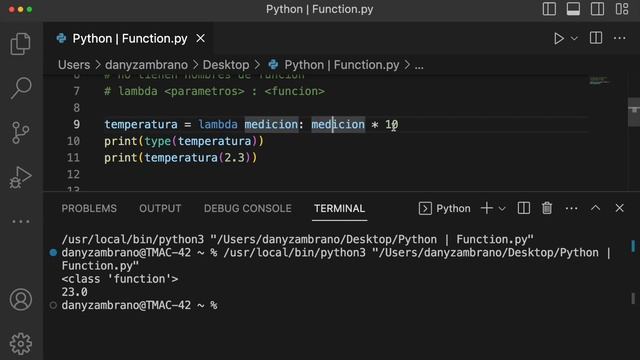Click print(type(temperatura)) line
The width and height of the screenshot is (640, 360).
184,141
